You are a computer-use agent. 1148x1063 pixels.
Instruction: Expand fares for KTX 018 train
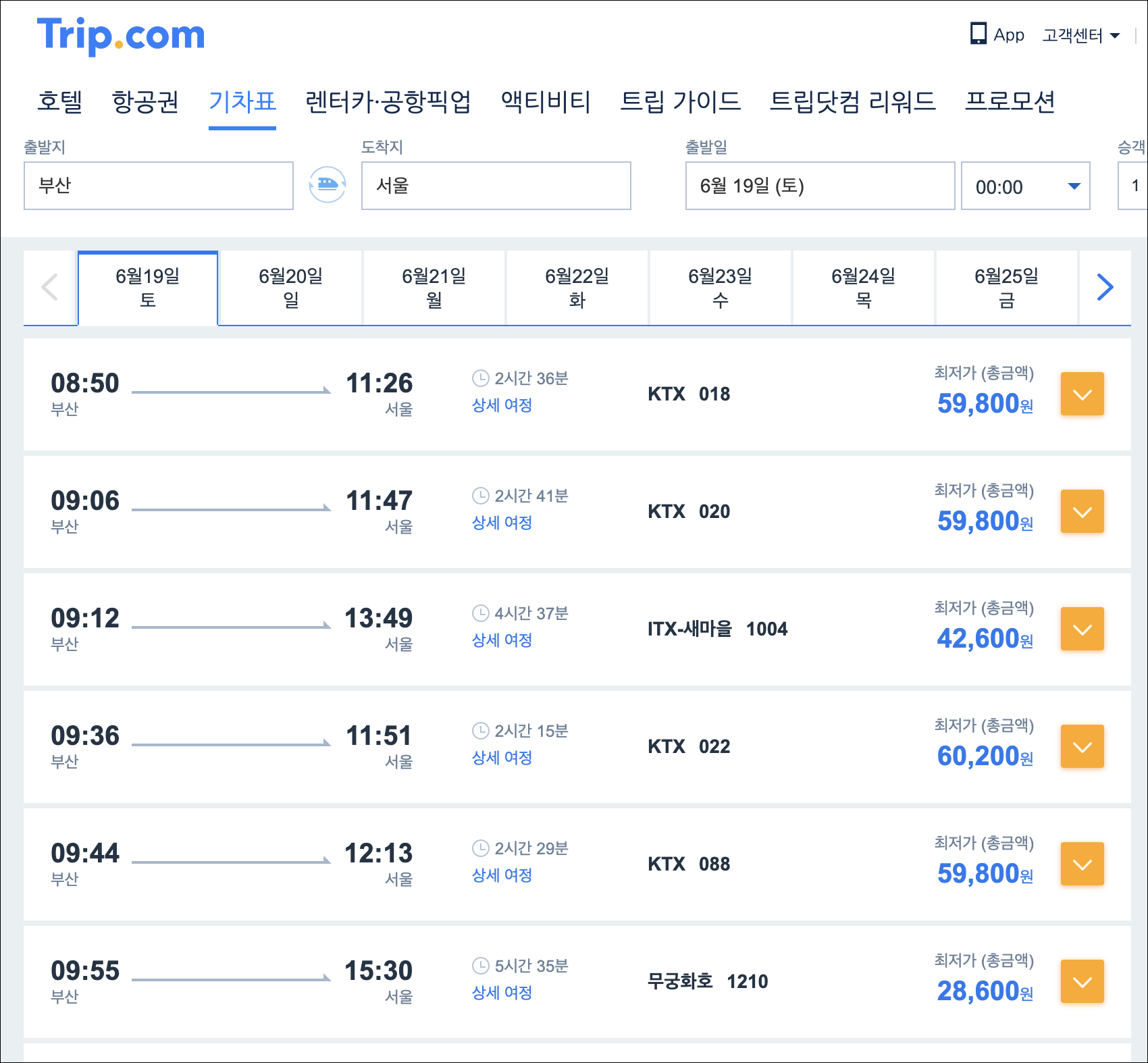[x=1082, y=394]
